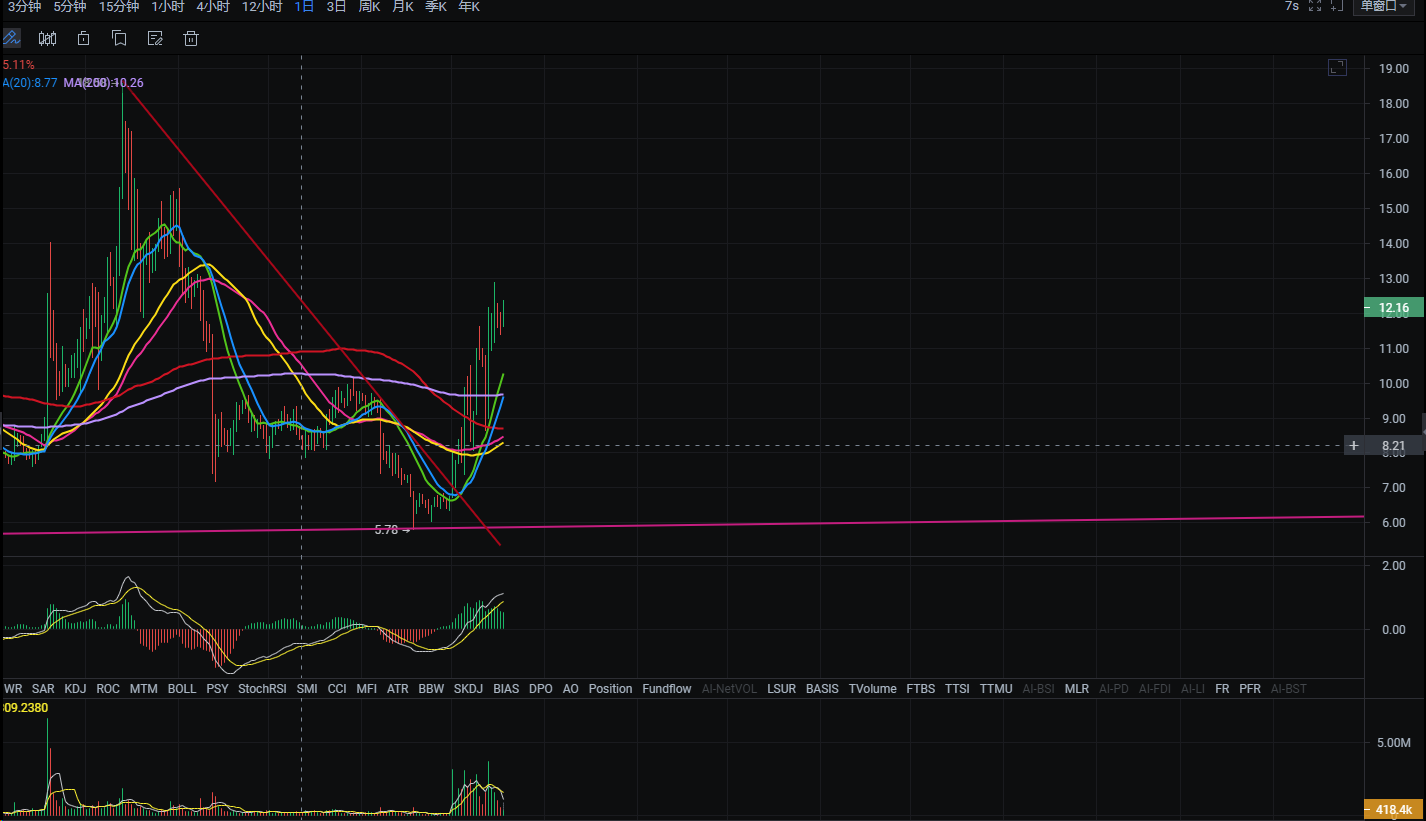Select the Position indicator
Screen dimensions: 1426x821
pyautogui.click(x=610, y=689)
